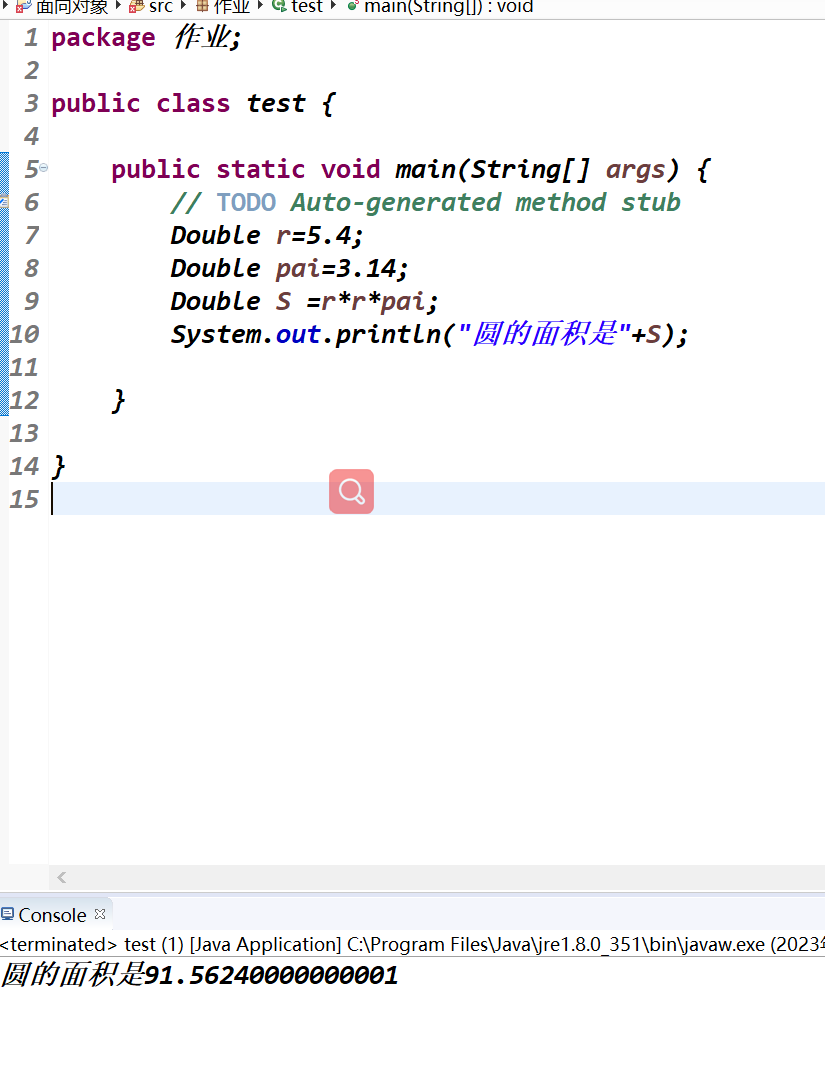Click 'System' on line 10

(x=216, y=335)
